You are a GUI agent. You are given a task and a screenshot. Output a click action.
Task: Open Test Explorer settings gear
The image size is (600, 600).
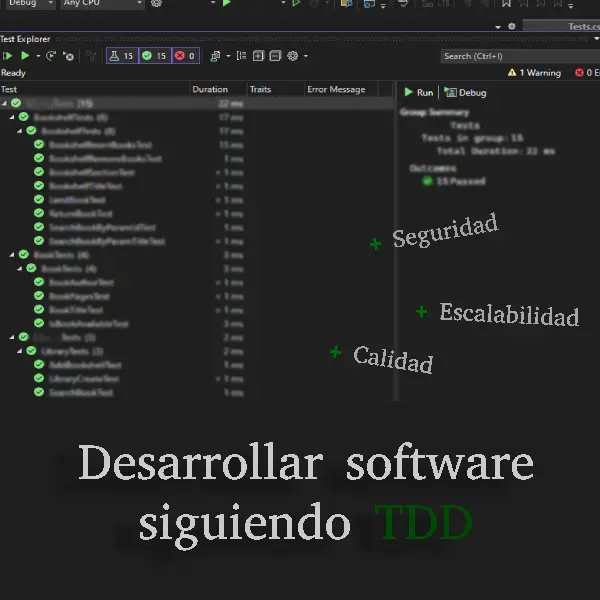293,56
